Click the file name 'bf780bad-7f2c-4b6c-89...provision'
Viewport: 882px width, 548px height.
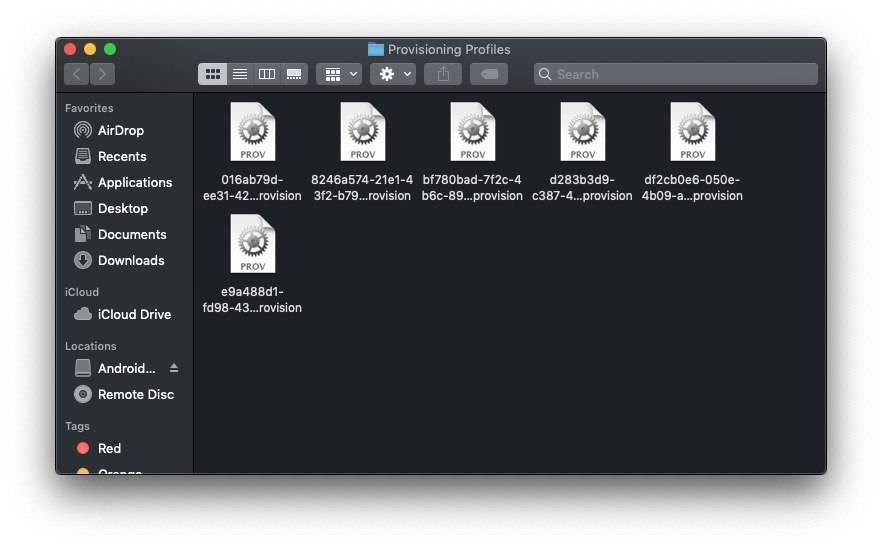[x=472, y=187]
